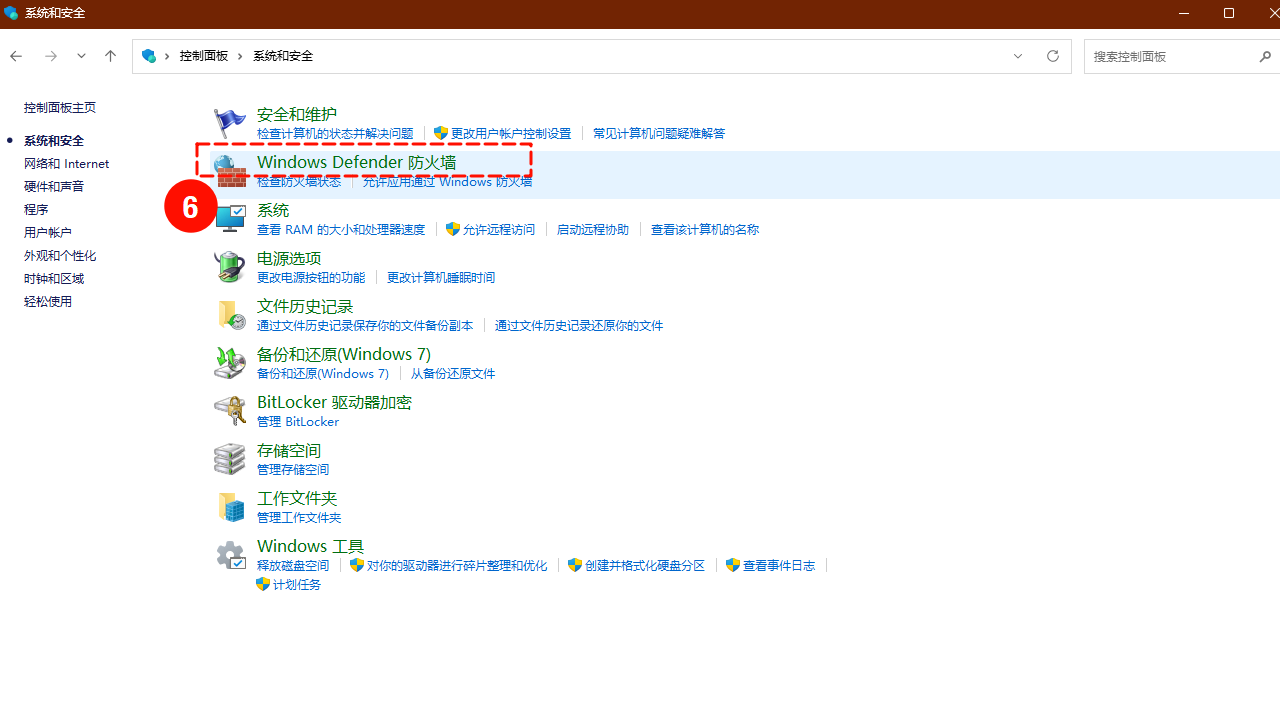
Task: Click 释放磁盘空间 link
Action: 293,565
